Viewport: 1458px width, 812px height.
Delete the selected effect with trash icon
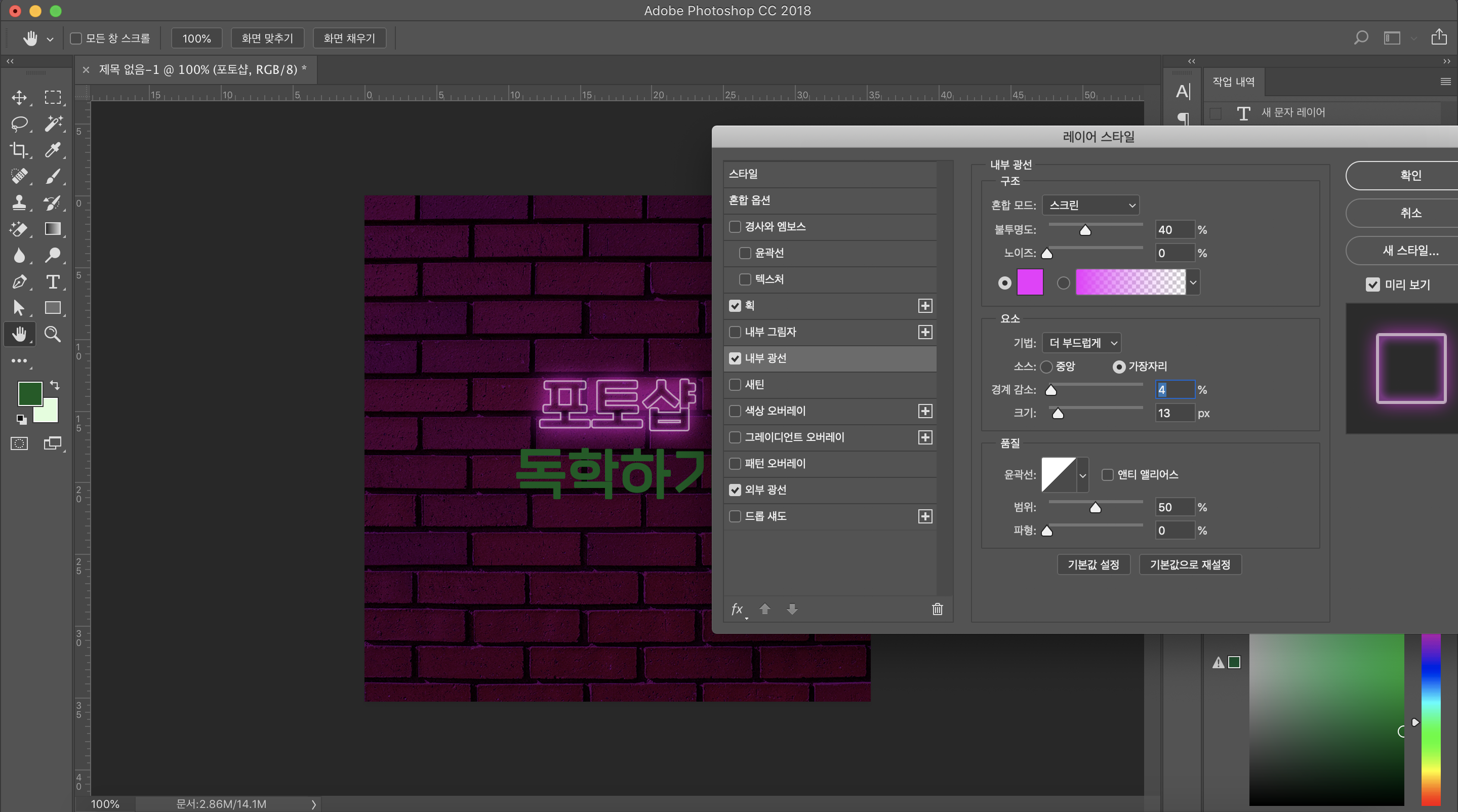coord(937,609)
